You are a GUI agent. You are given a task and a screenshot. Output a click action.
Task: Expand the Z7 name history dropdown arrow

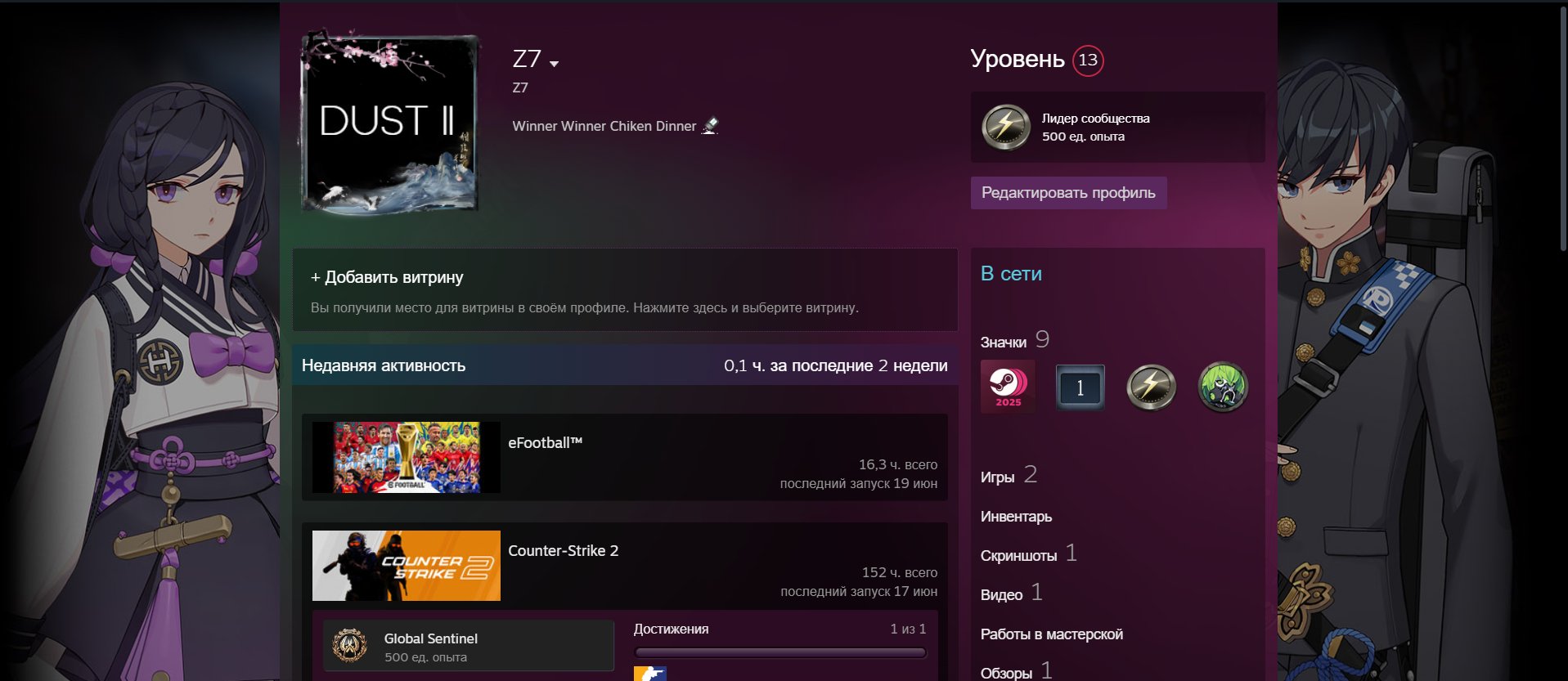pos(554,64)
